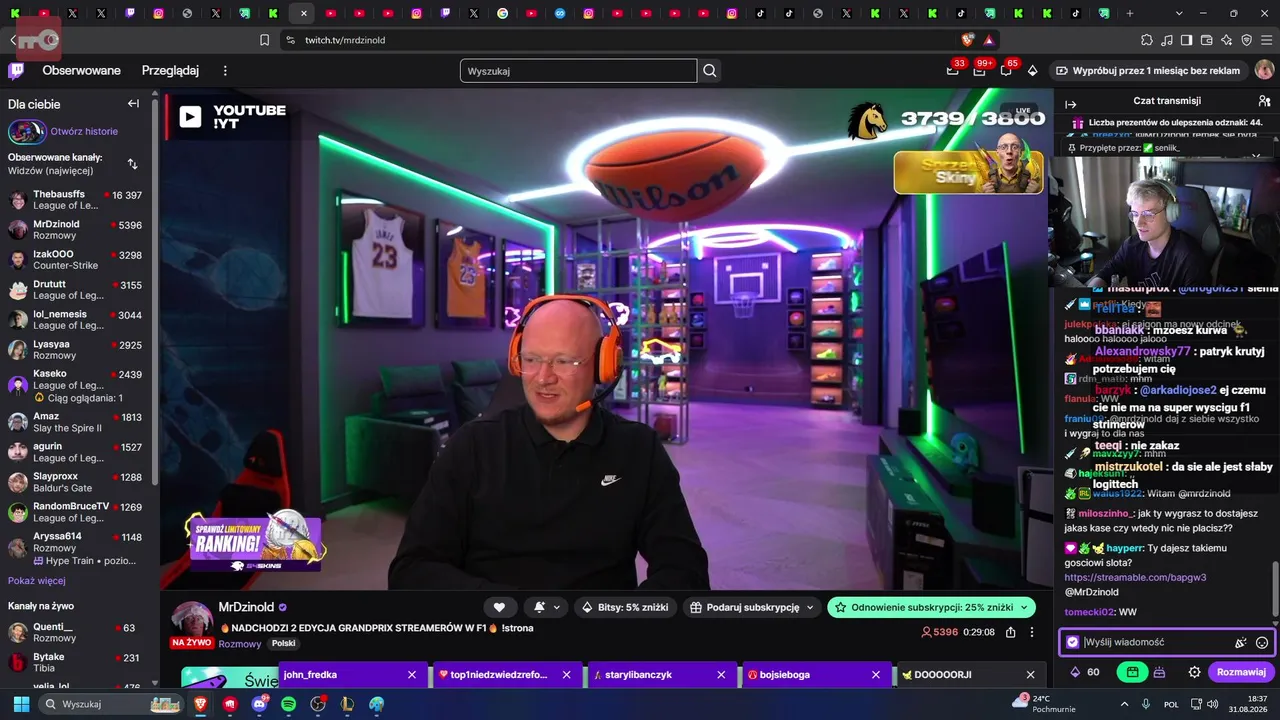
Task: Sort followed channels by viewers
Action: click(133, 164)
